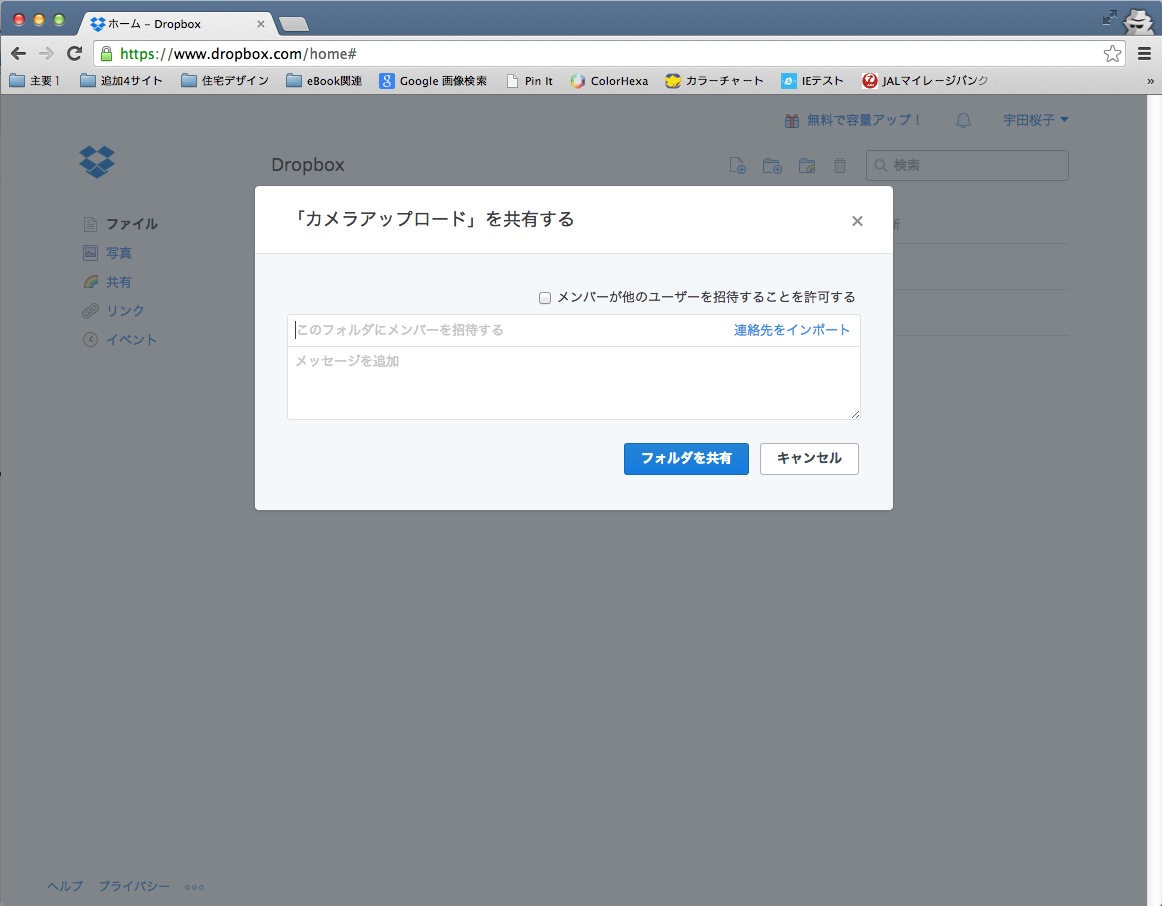This screenshot has height=906, width=1162.
Task: Click the browser reload icon
Action: coord(74,53)
